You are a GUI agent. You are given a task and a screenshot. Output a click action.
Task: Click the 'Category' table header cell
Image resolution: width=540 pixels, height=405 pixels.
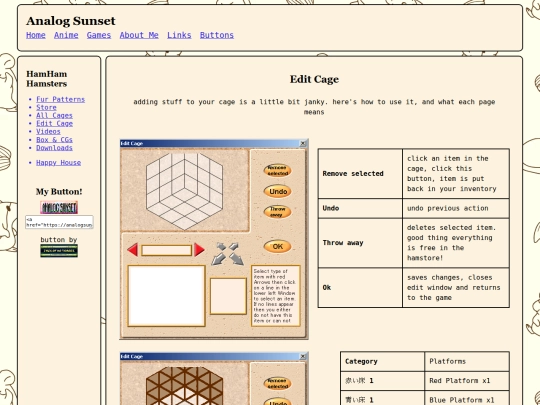point(383,362)
